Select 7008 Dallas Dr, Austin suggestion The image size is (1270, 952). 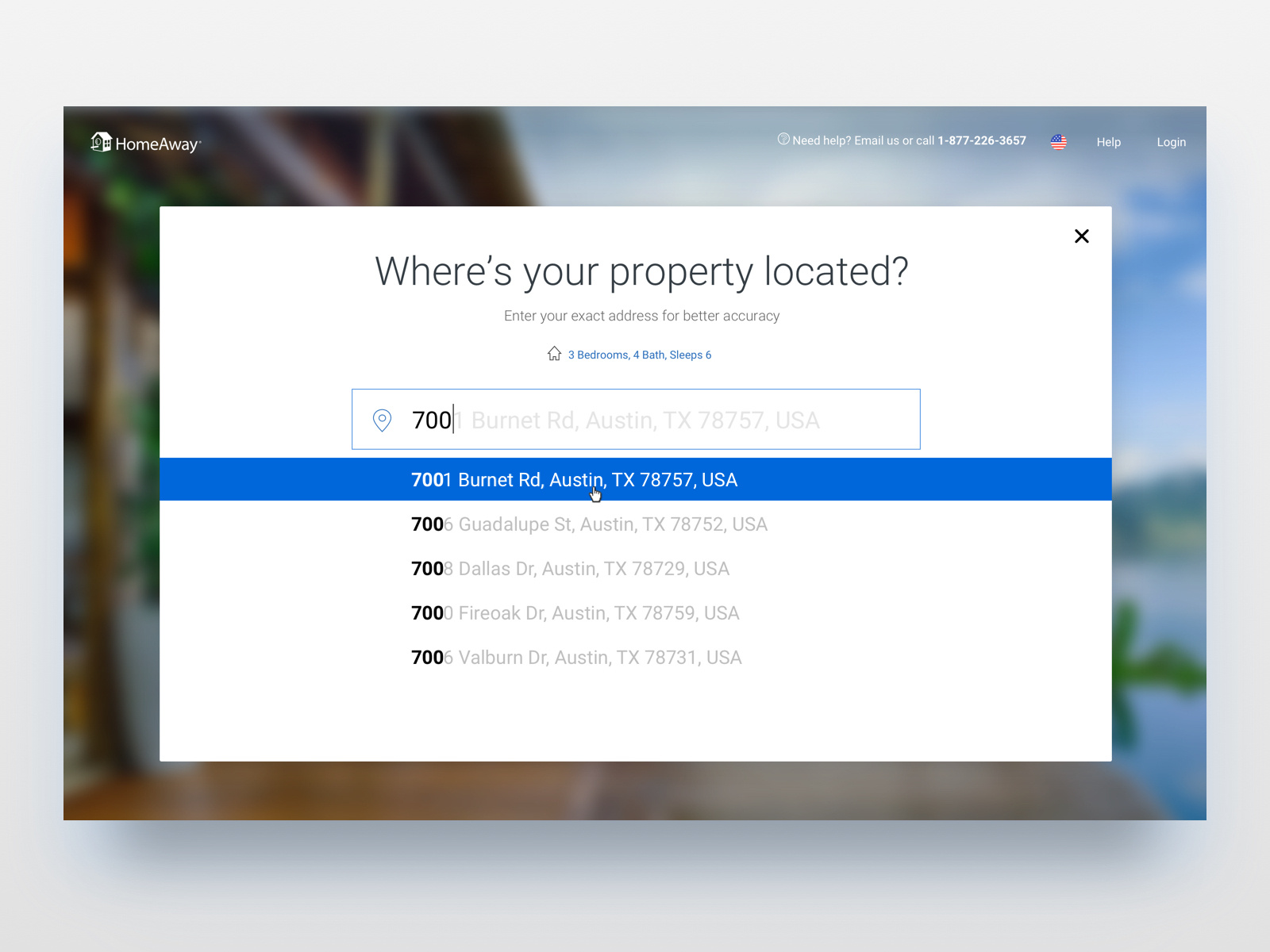[570, 569]
